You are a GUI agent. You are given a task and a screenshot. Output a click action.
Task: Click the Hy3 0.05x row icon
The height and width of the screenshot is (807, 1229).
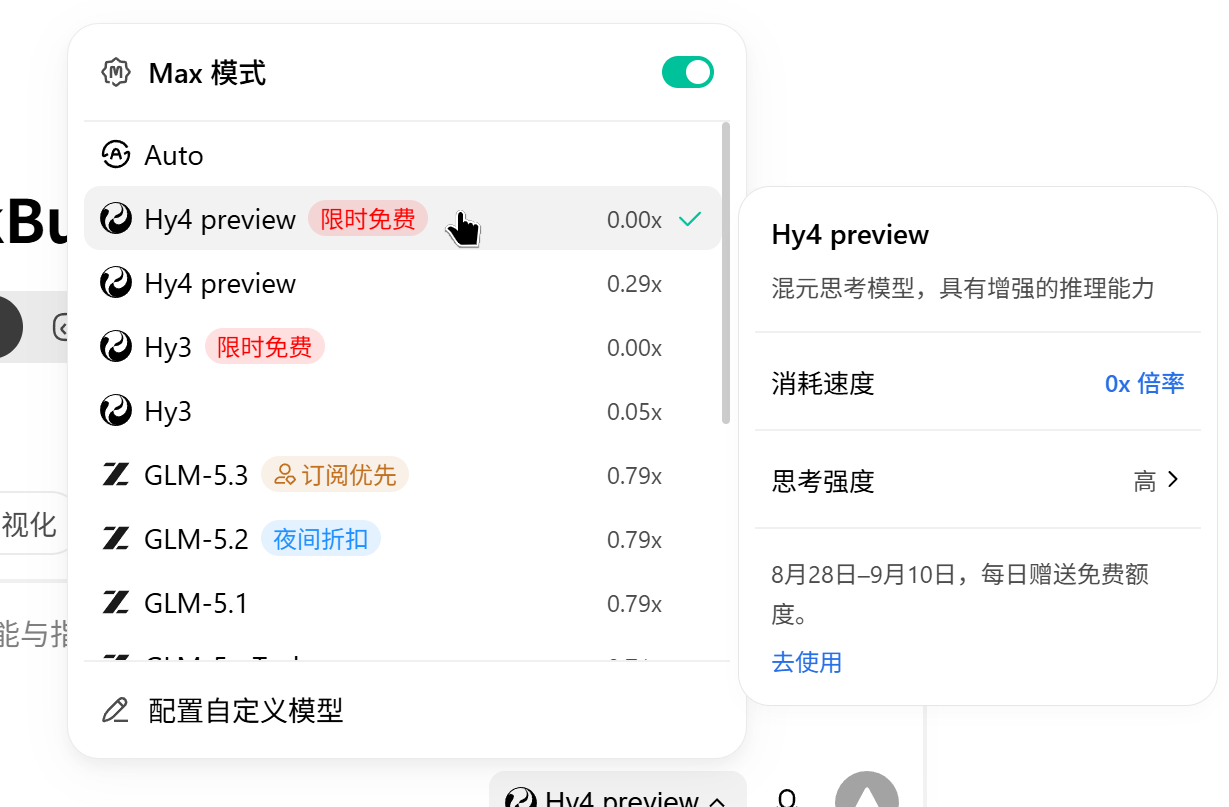[x=116, y=411]
